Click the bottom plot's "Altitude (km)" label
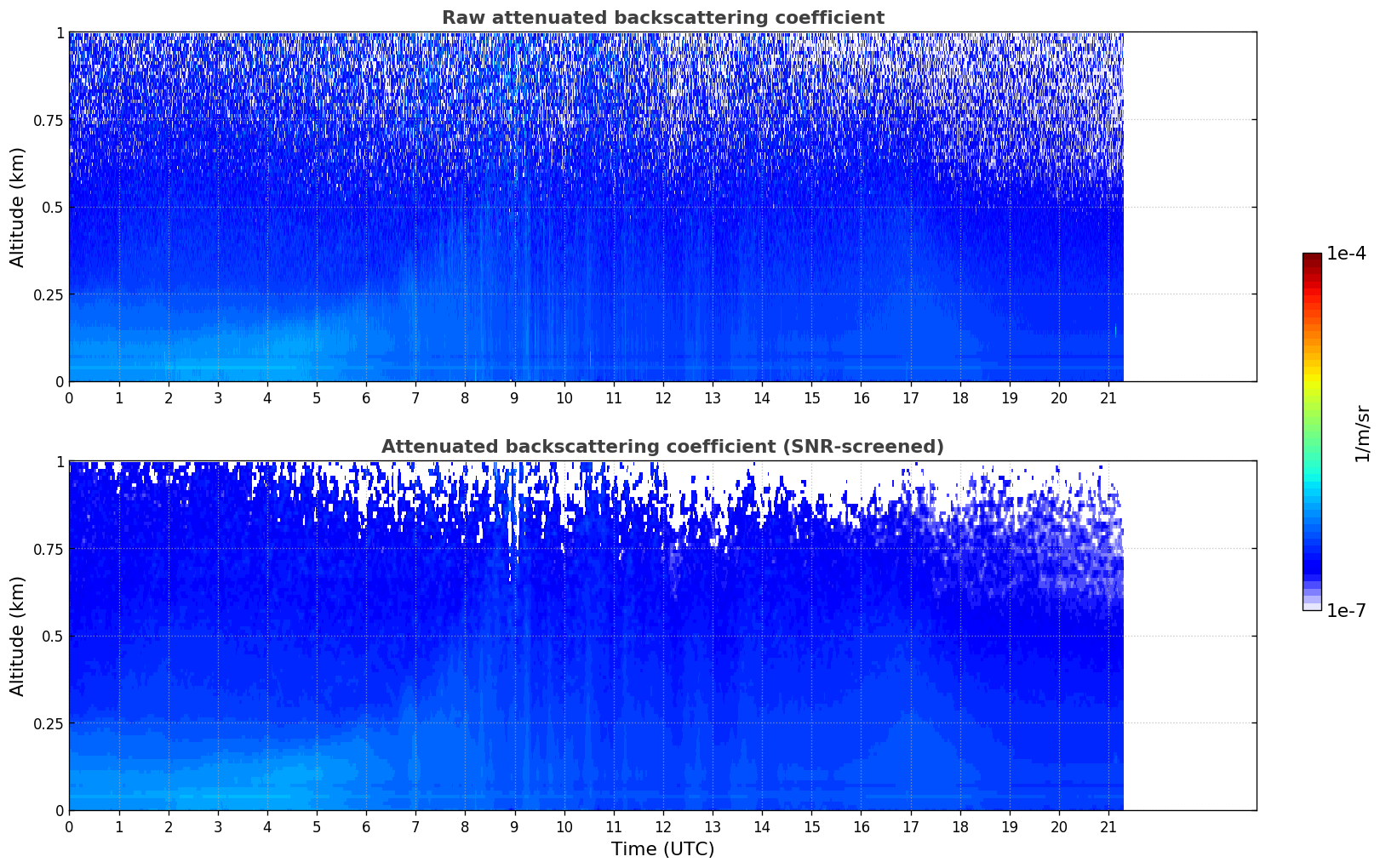Screen dimensions: 1380x868 point(18,636)
